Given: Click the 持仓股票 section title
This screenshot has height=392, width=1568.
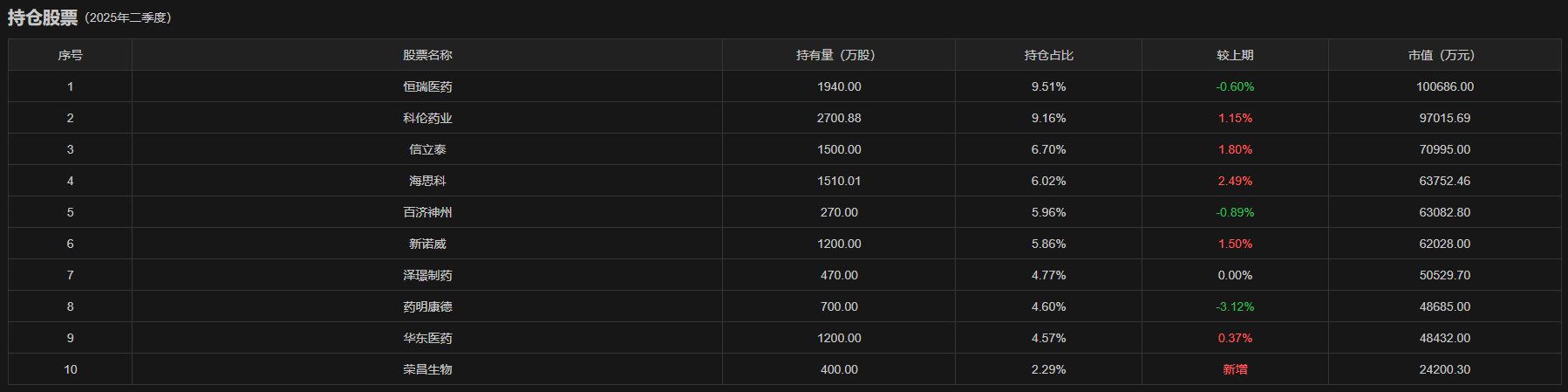Looking at the screenshot, I should 43,17.
